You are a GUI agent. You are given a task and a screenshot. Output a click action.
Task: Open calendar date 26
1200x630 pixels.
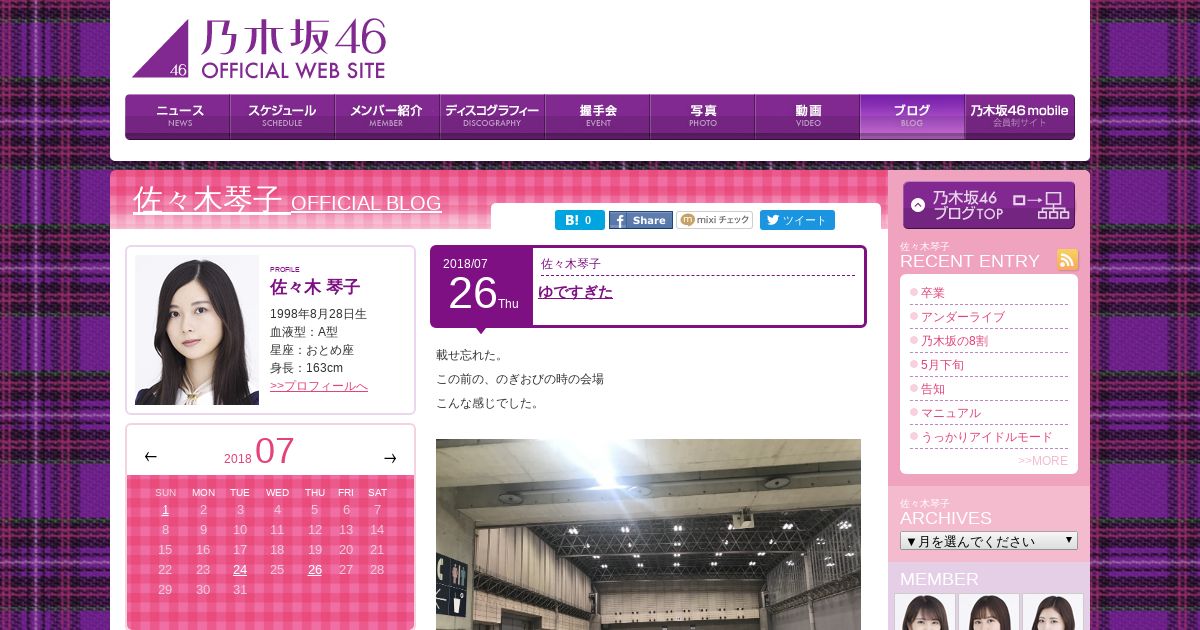click(x=315, y=570)
